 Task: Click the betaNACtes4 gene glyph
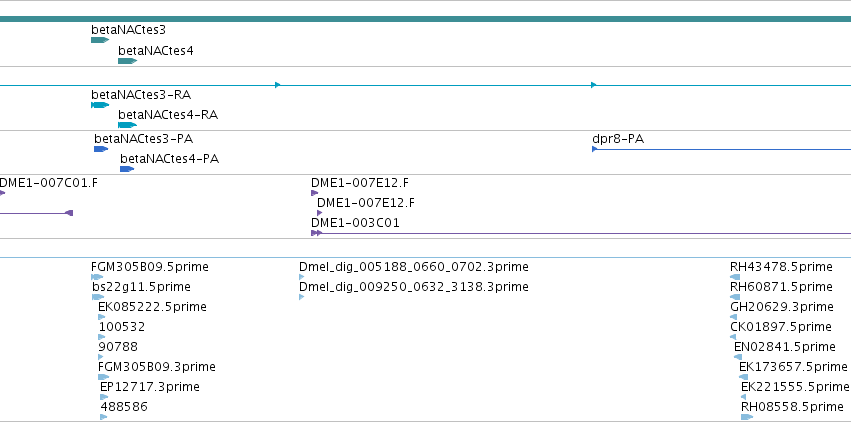coord(127,61)
